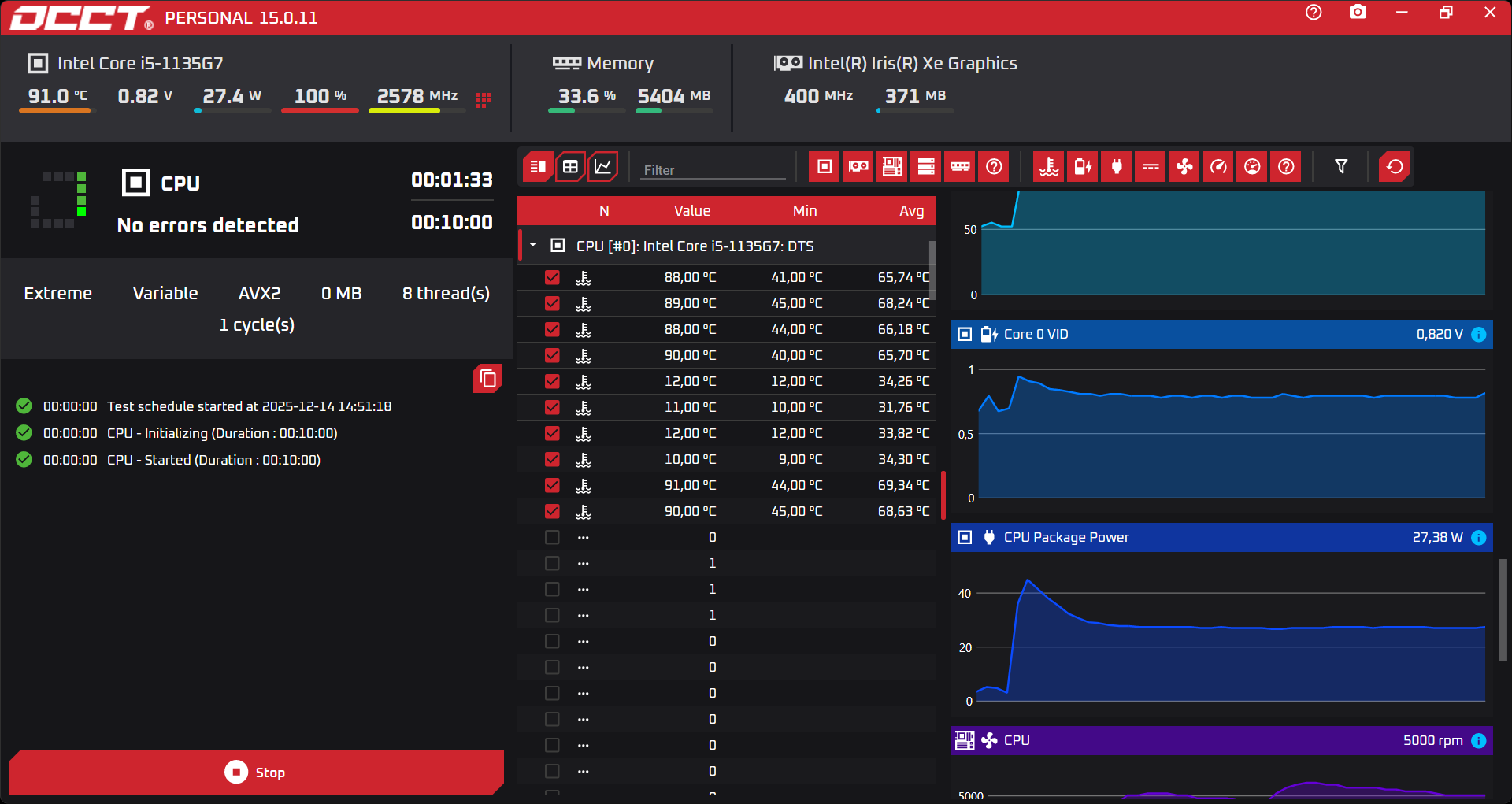
Task: Click the info icon on Core 0 VID graph
Action: click(x=1479, y=335)
